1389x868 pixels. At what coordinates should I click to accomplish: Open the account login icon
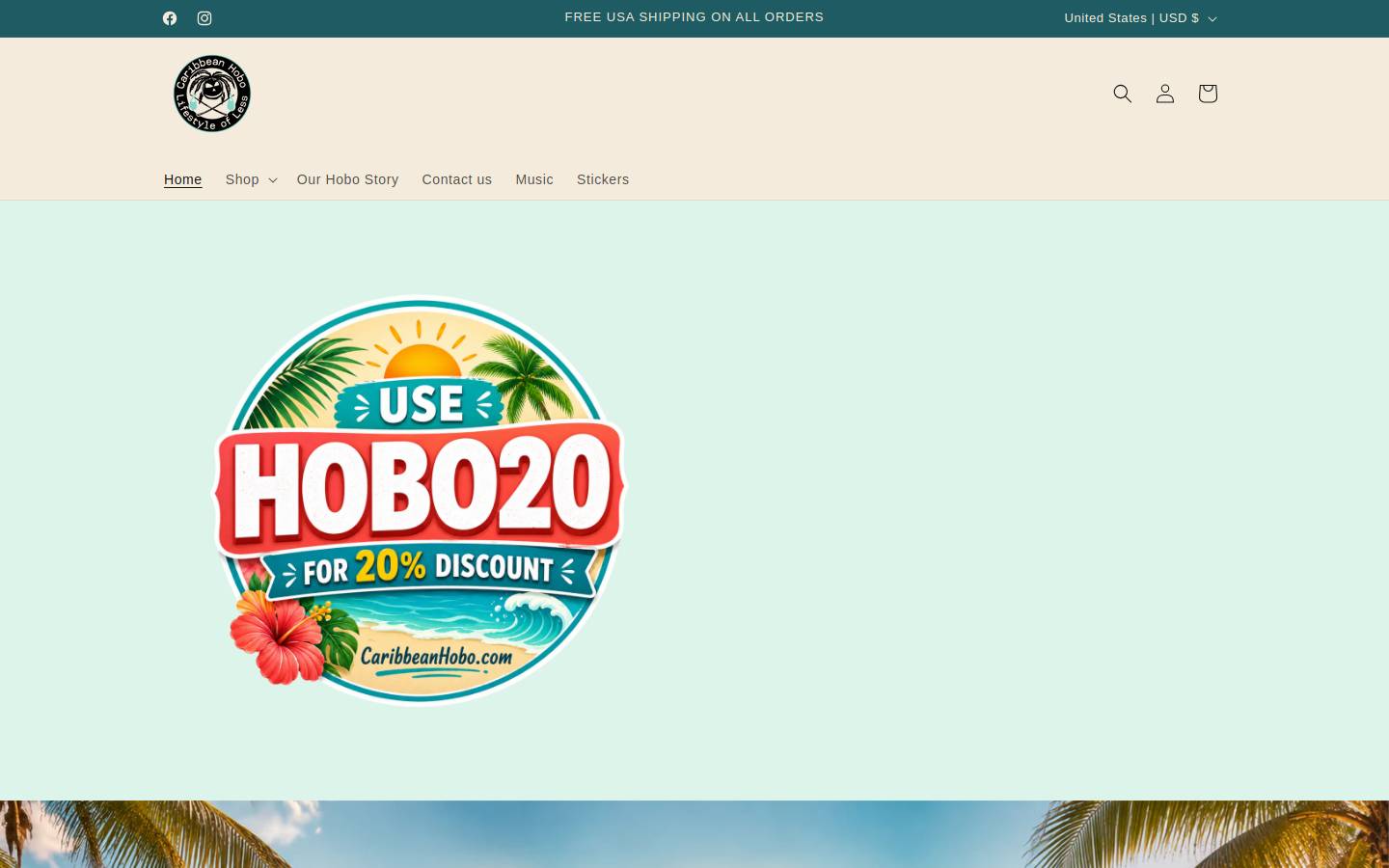click(x=1165, y=94)
